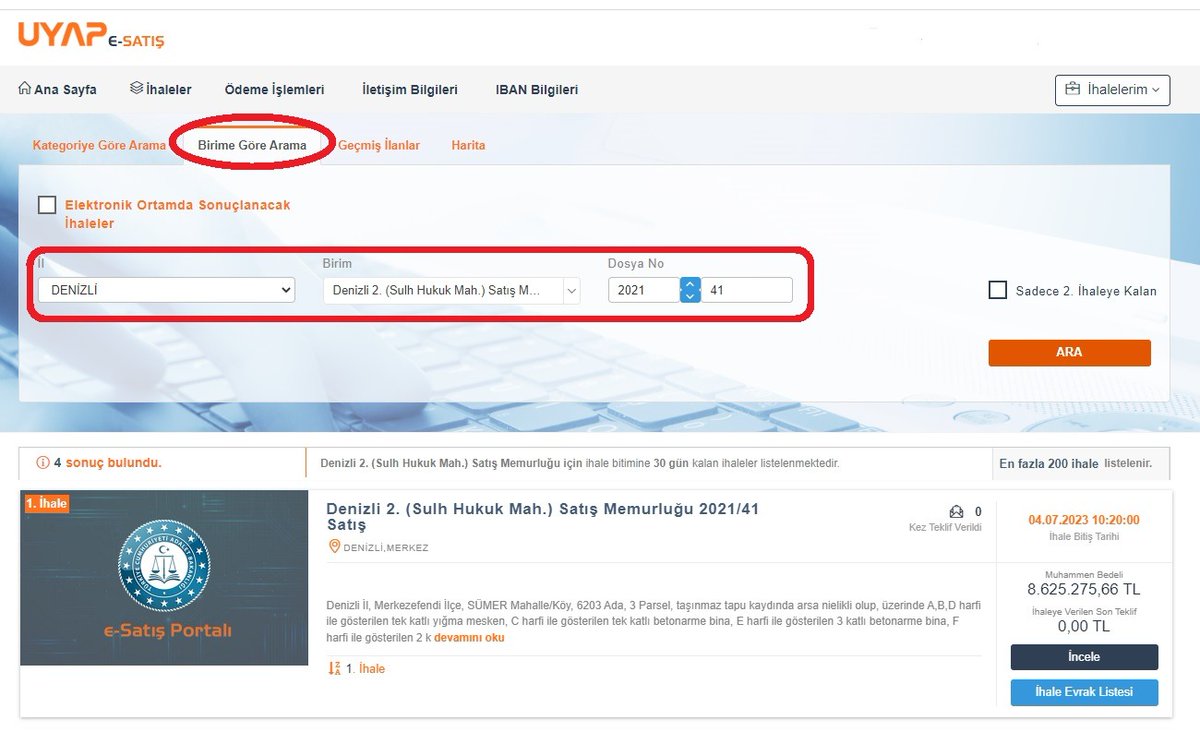Open the Ana Sayfa home link
This screenshot has width=1200, height=732.
click(58, 90)
